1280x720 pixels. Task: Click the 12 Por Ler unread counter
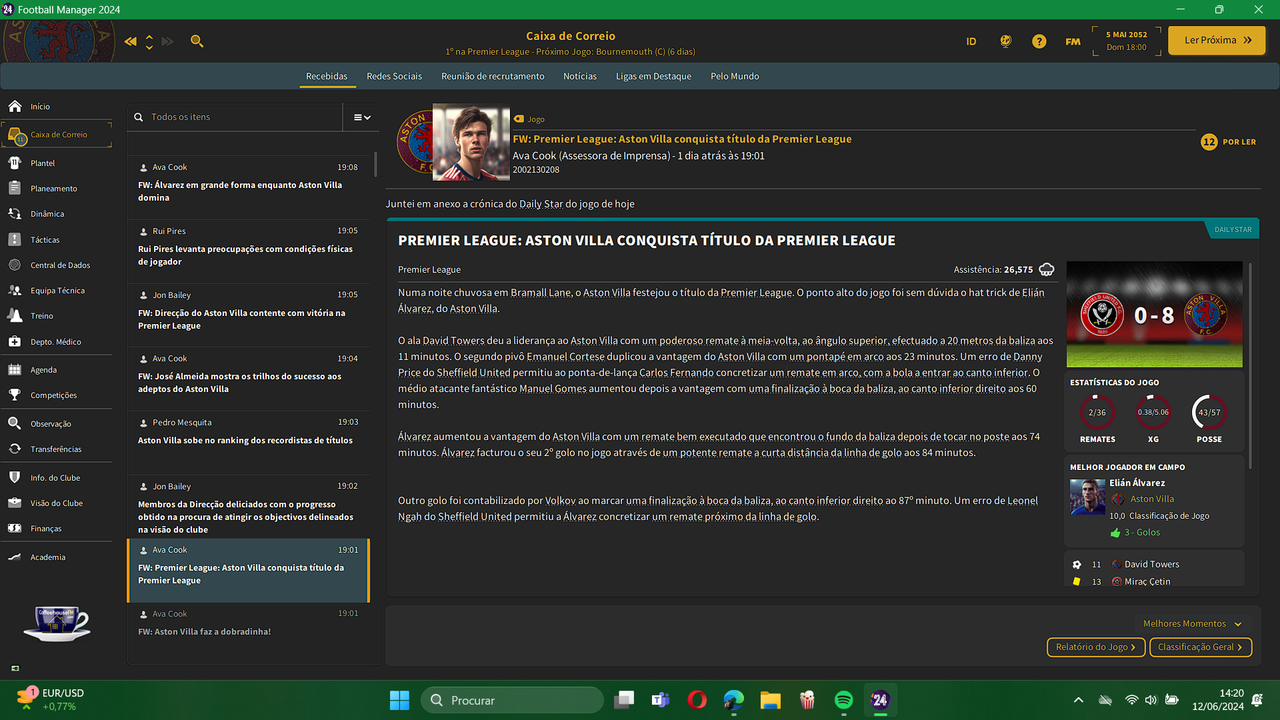1228,142
